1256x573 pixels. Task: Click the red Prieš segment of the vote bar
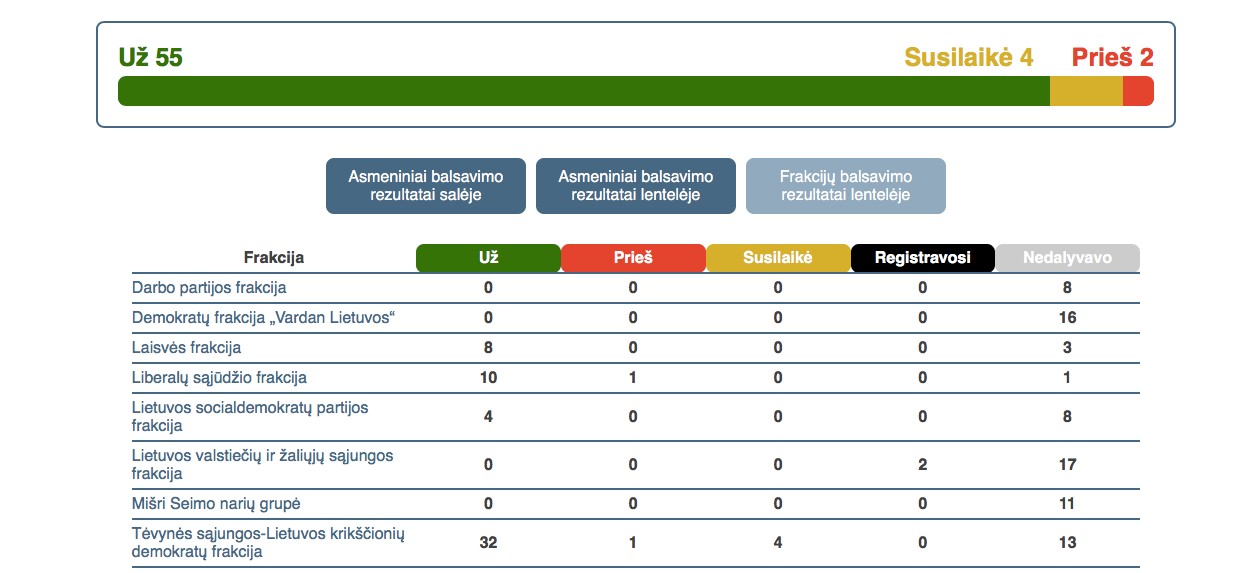(x=1138, y=91)
